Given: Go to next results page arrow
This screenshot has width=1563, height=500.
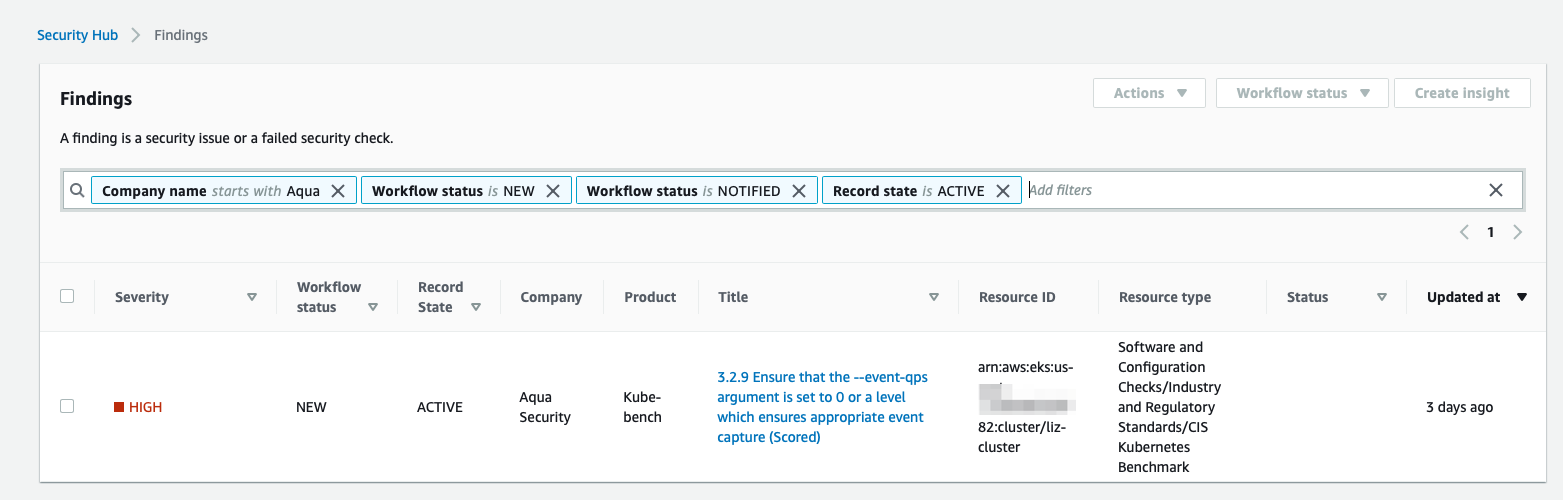Looking at the screenshot, I should pyautogui.click(x=1517, y=232).
